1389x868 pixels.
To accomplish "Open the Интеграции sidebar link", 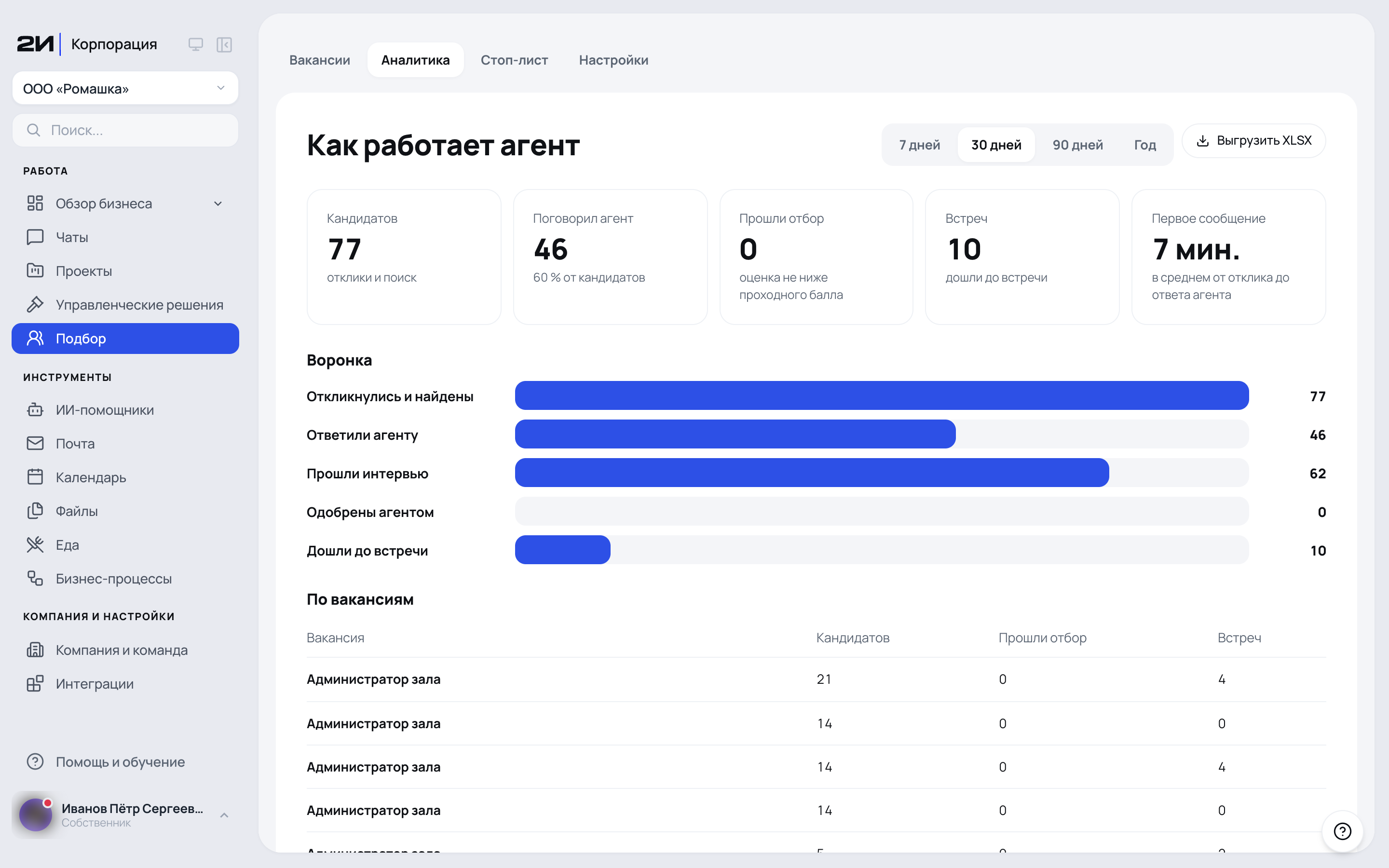I will 125,683.
